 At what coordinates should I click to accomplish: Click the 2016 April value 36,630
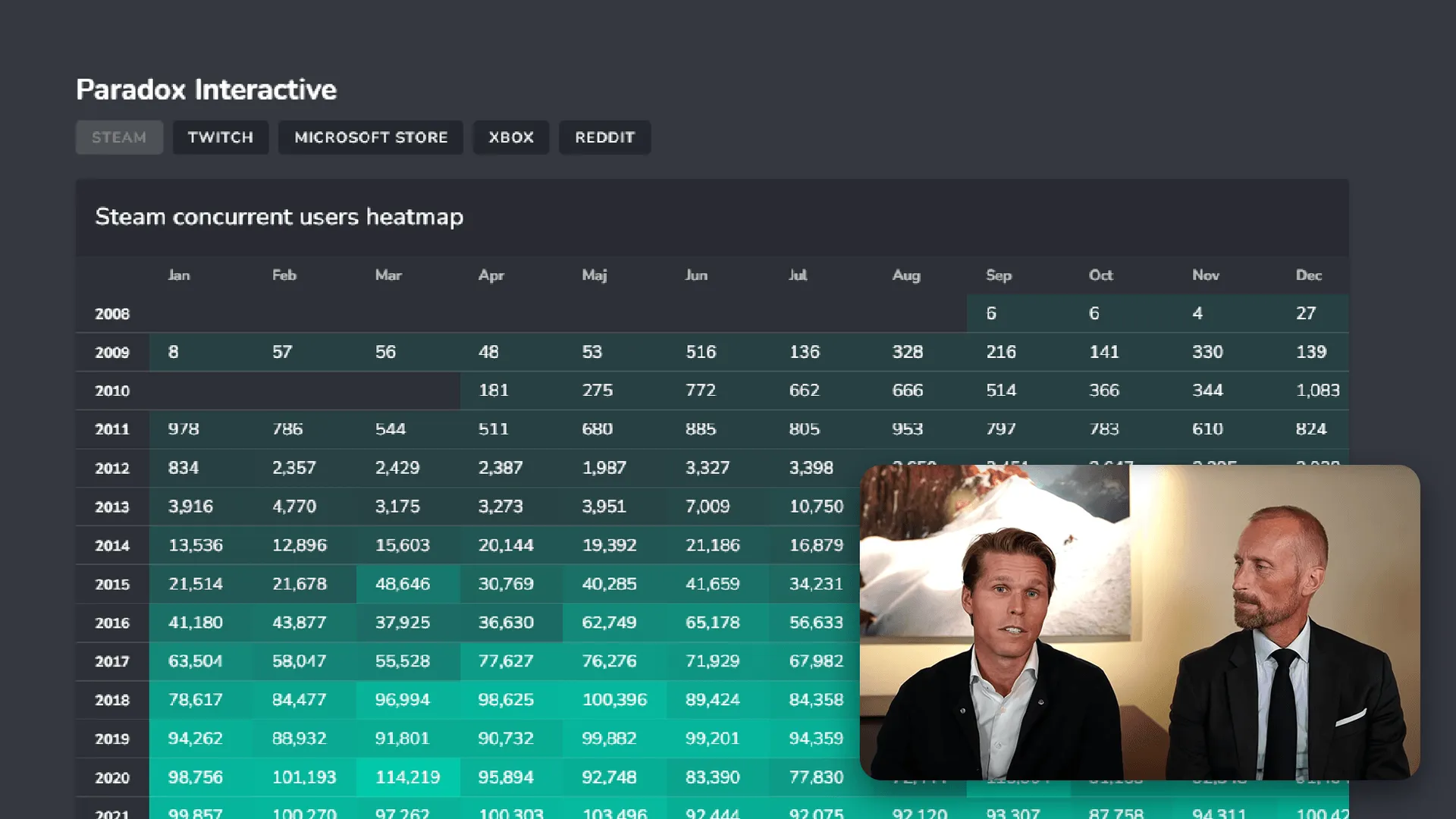pos(506,623)
